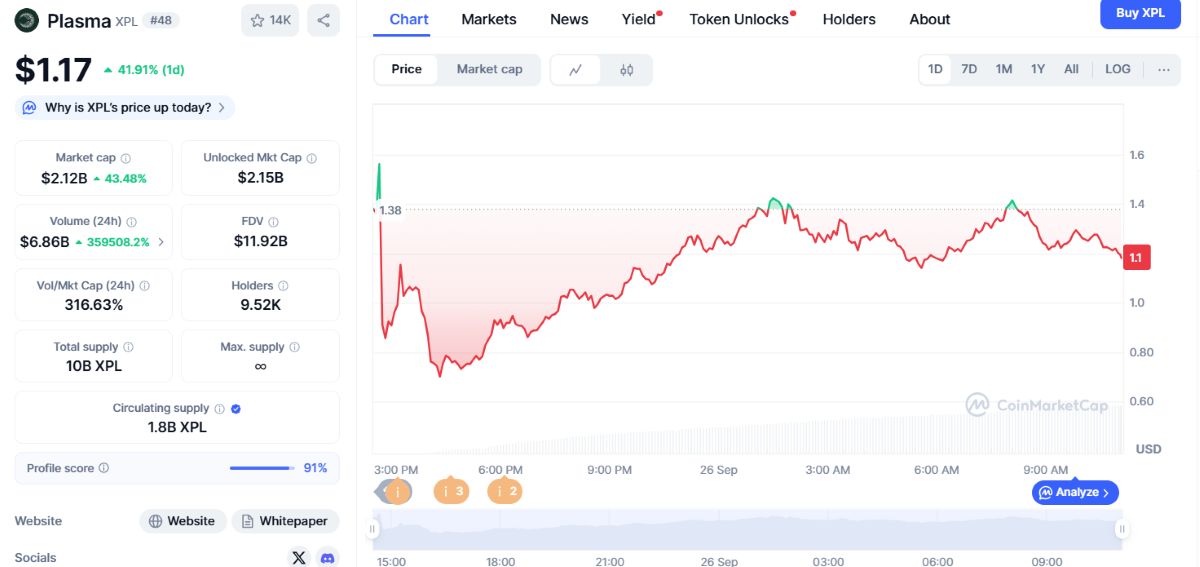This screenshot has width=1200, height=567.
Task: Click Max. supply info icon
Action: [x=295, y=347]
